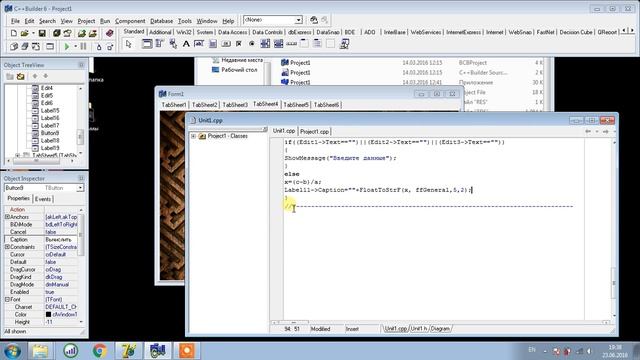The image size is (640, 360).
Task: Click the Save All toolbar icon
Action: click(x=56, y=33)
